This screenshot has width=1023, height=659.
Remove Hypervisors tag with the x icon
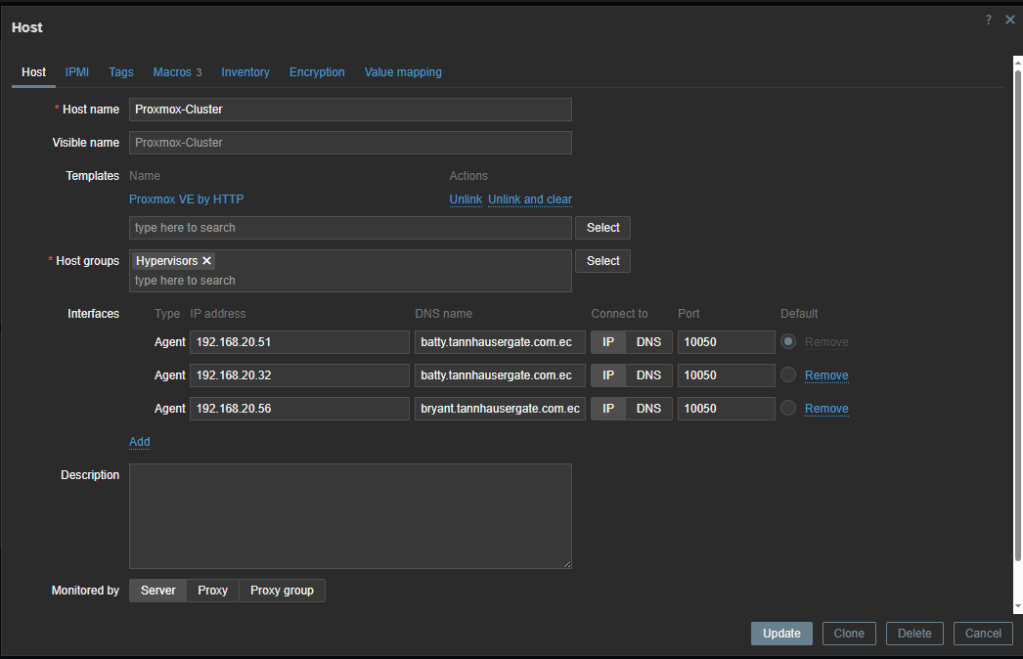pyautogui.click(x=207, y=261)
